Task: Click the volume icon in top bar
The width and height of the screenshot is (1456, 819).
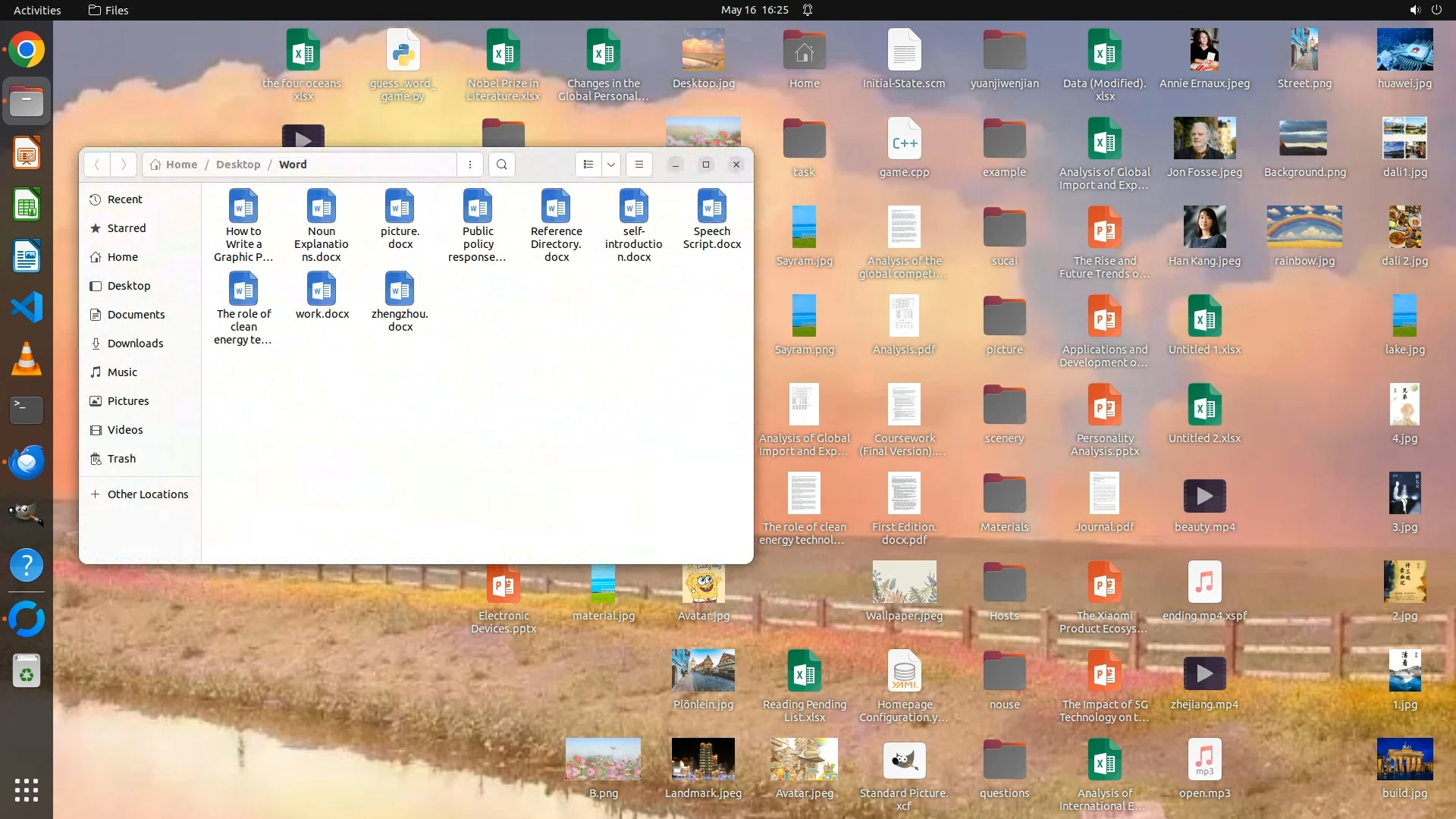Action: (1414, 10)
